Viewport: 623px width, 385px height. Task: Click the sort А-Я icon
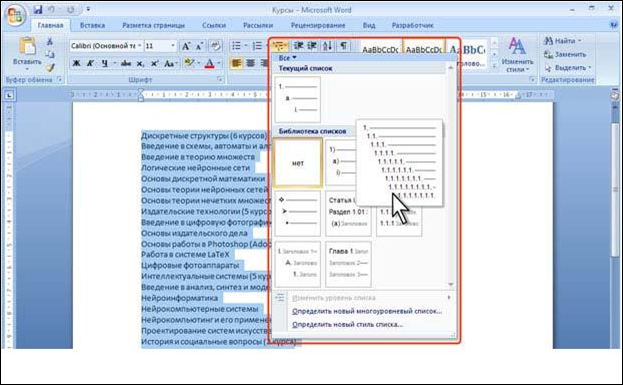click(x=327, y=46)
